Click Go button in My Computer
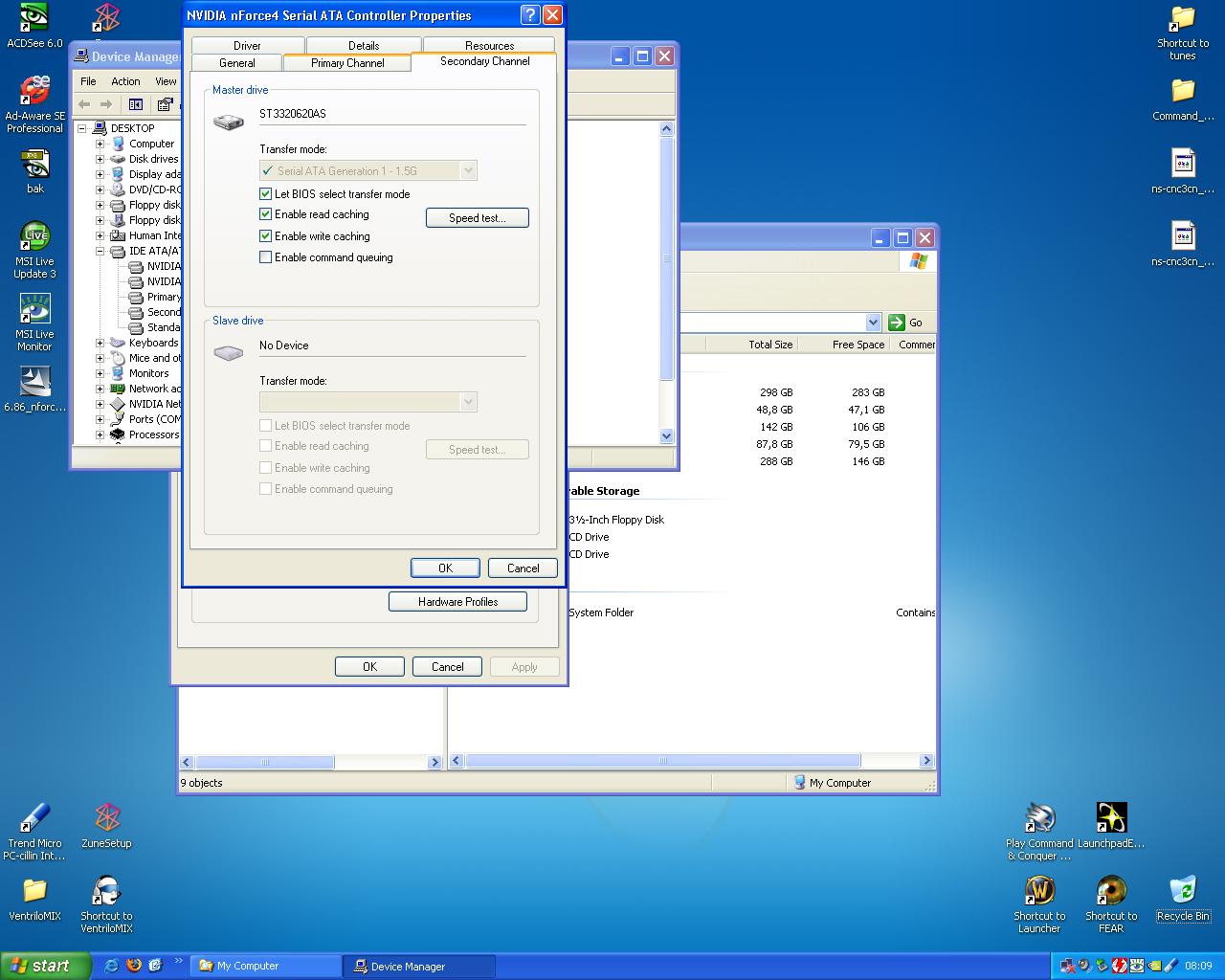Viewport: 1225px width, 980px height. tap(905, 323)
